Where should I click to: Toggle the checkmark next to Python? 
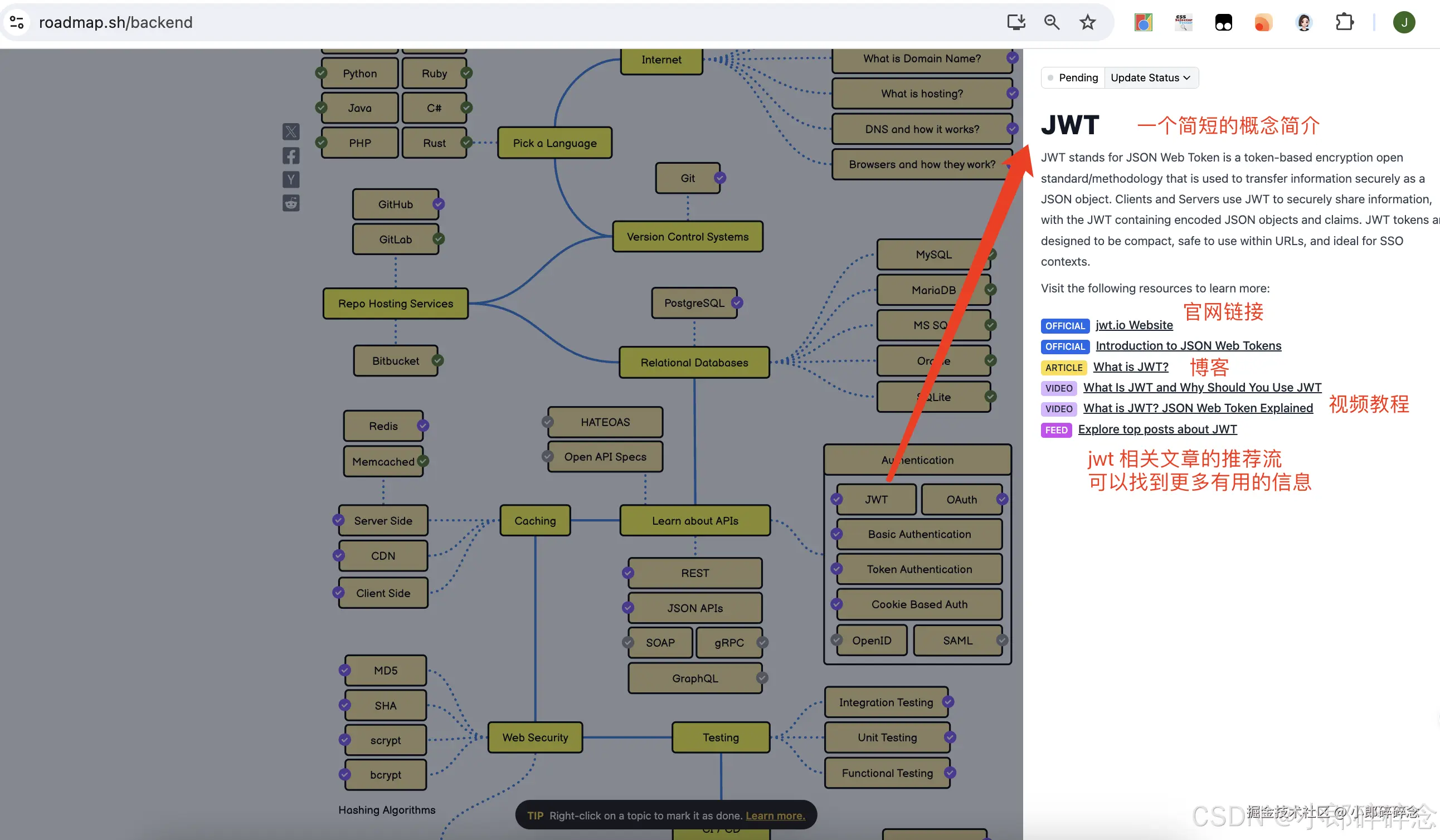coord(321,73)
